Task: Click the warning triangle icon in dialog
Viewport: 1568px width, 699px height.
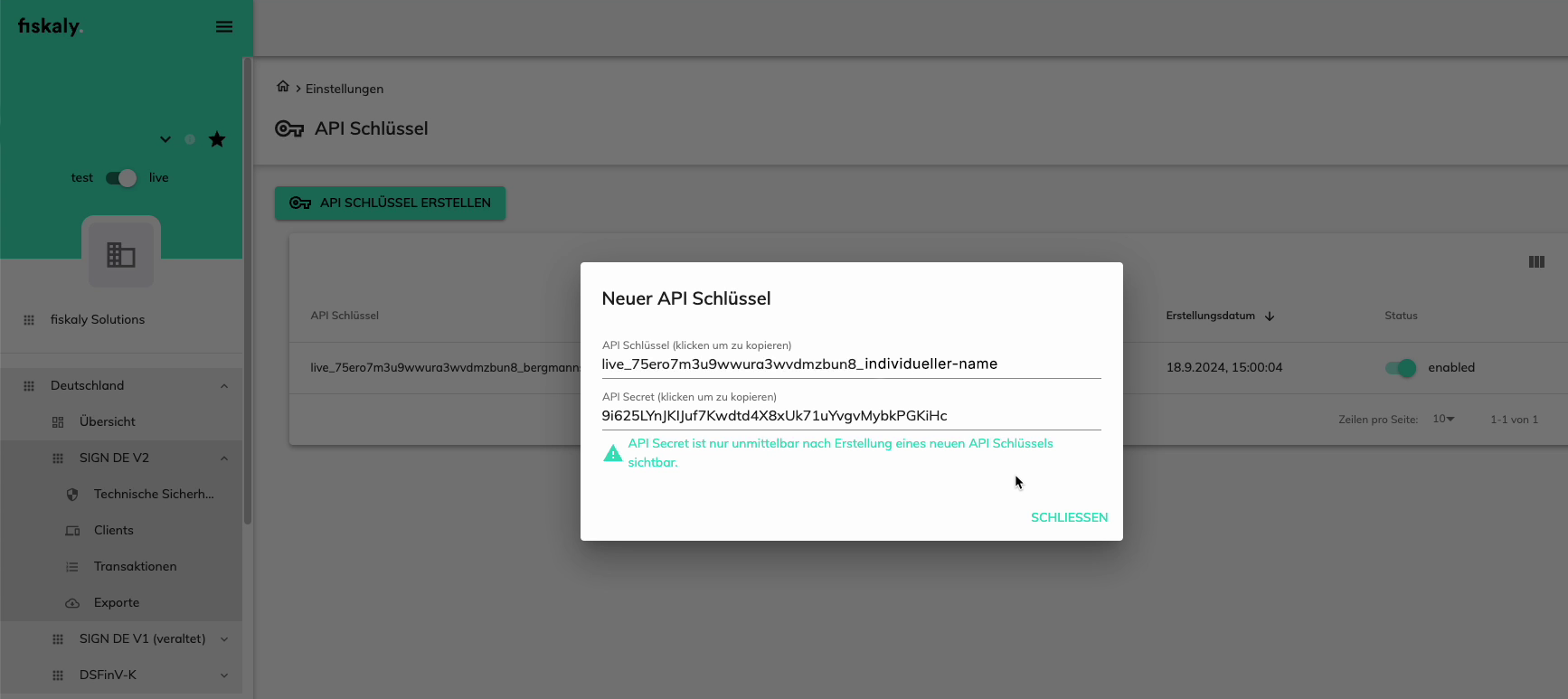Action: tap(613, 453)
